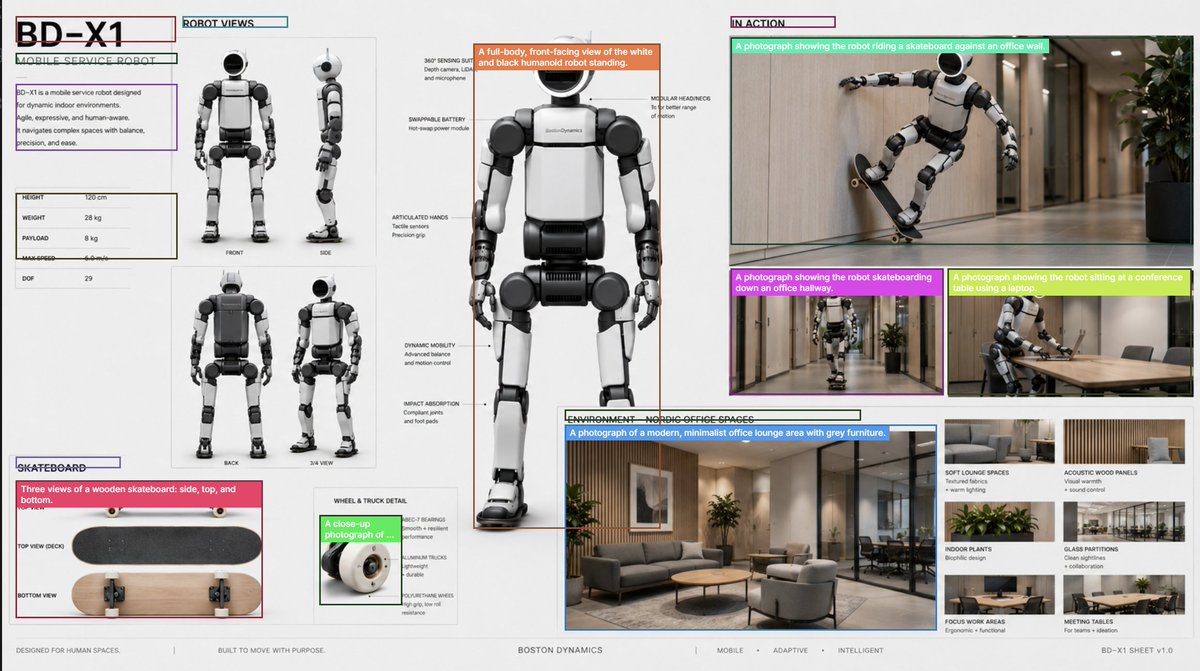Screen dimensions: 1200x671
Task: Click the DOF 29 spec row
Action: click(73, 278)
